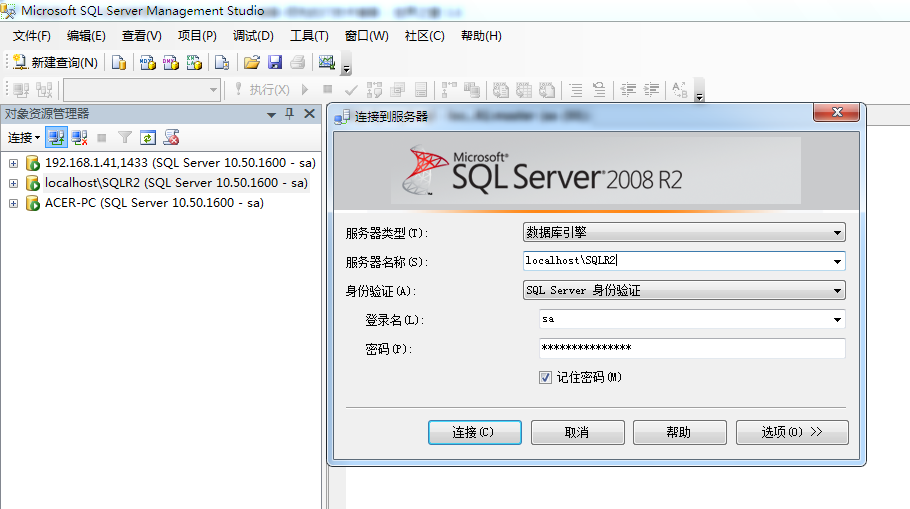The image size is (910, 509).
Task: Open the 窗口(W) menu
Action: 366,36
